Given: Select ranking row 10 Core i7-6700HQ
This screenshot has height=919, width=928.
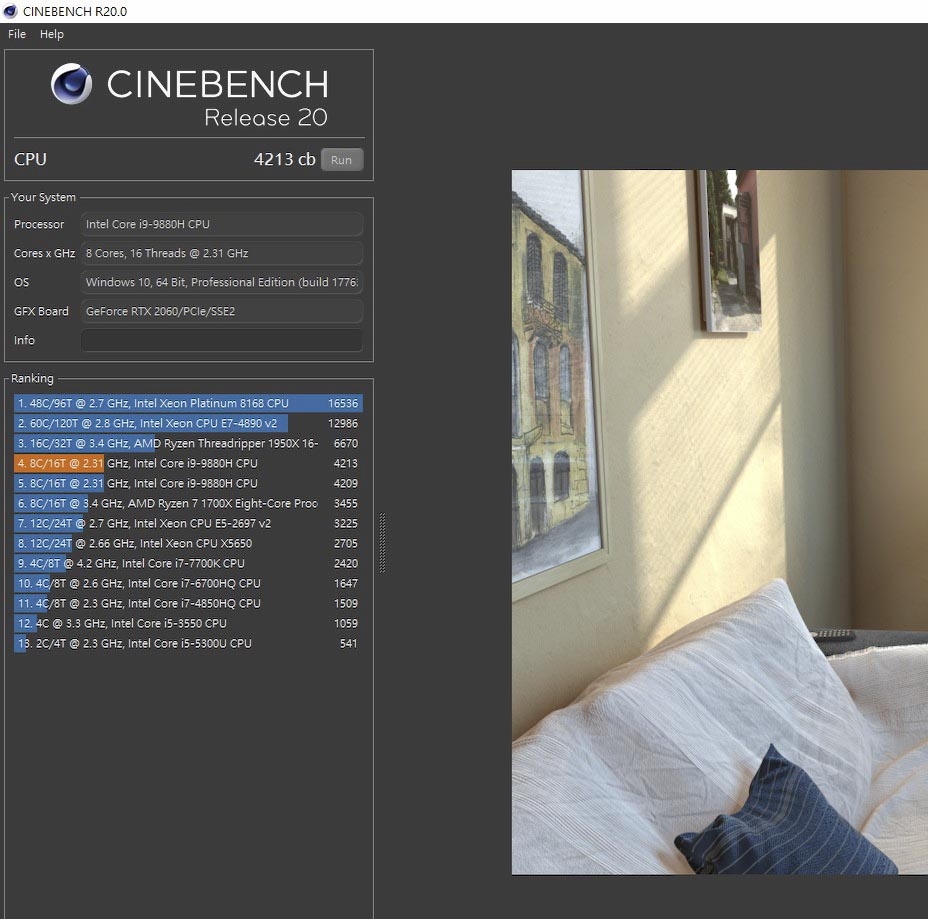Looking at the screenshot, I should coord(188,583).
